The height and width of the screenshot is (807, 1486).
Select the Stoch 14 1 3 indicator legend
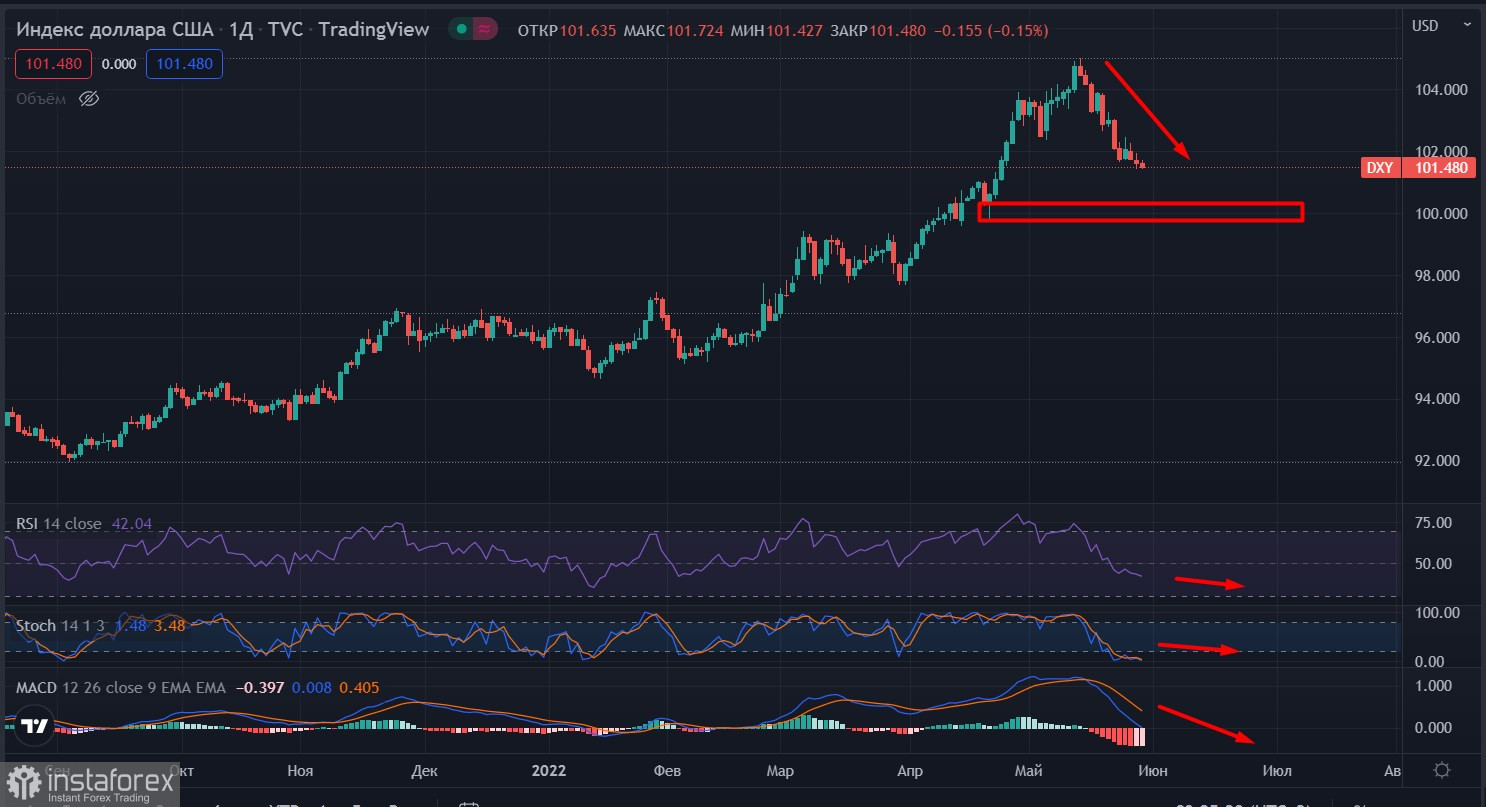click(x=60, y=626)
